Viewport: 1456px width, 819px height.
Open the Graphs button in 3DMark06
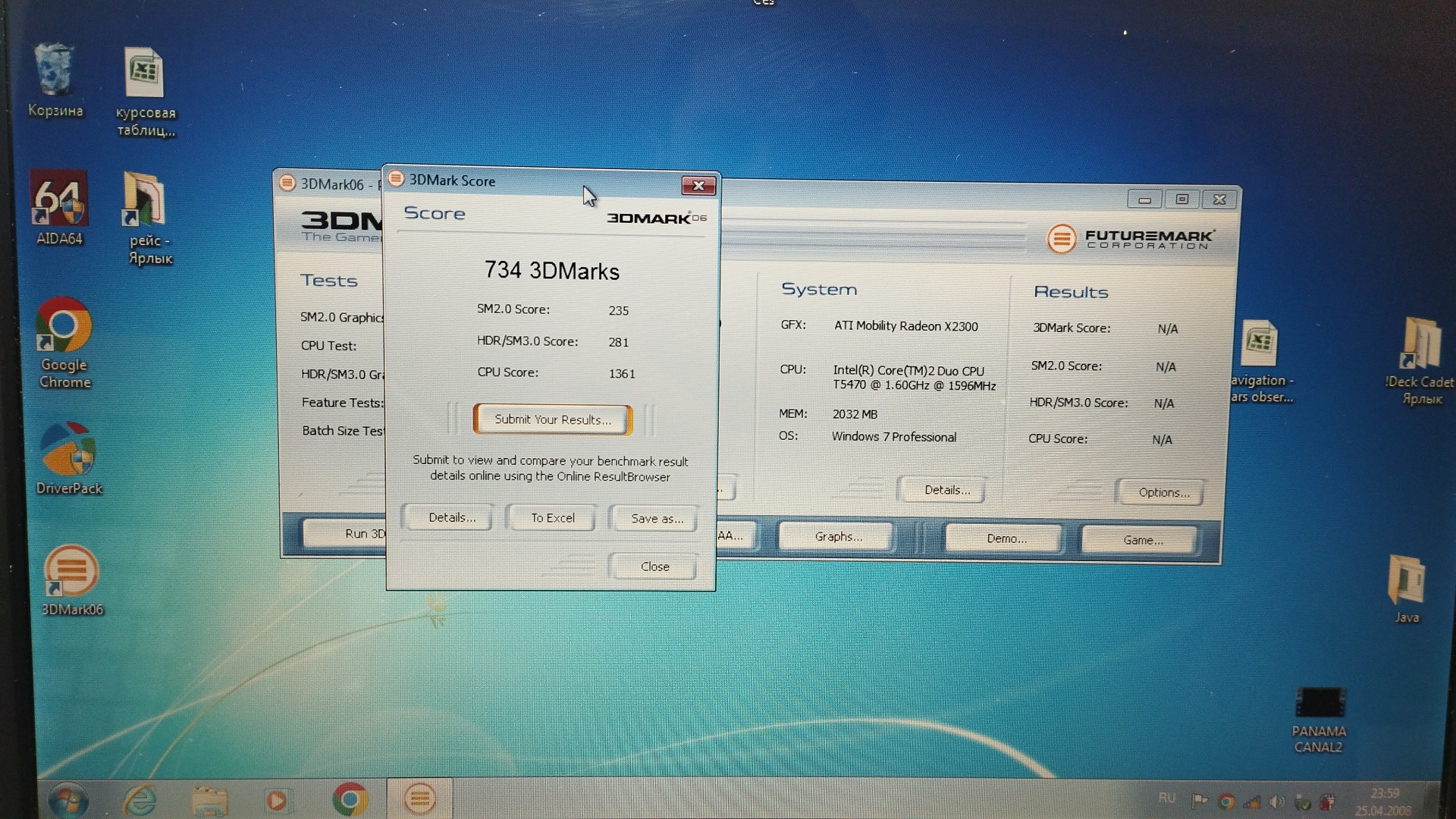coord(838,537)
